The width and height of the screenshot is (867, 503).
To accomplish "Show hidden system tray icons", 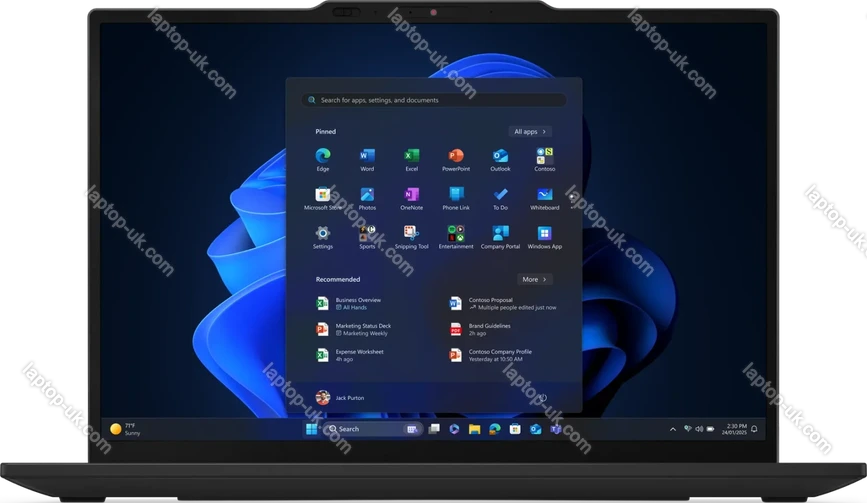I will click(673, 429).
